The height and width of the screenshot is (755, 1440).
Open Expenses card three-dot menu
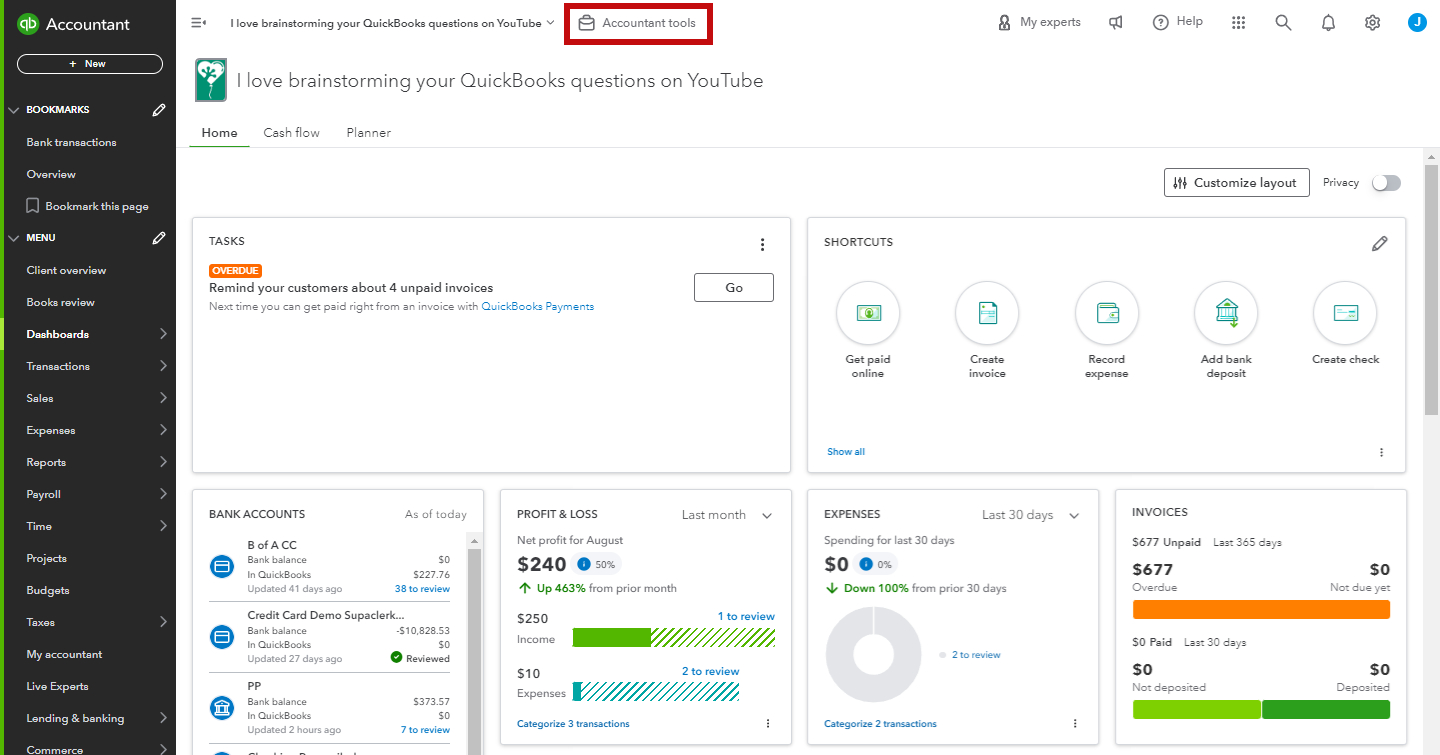coord(1075,723)
